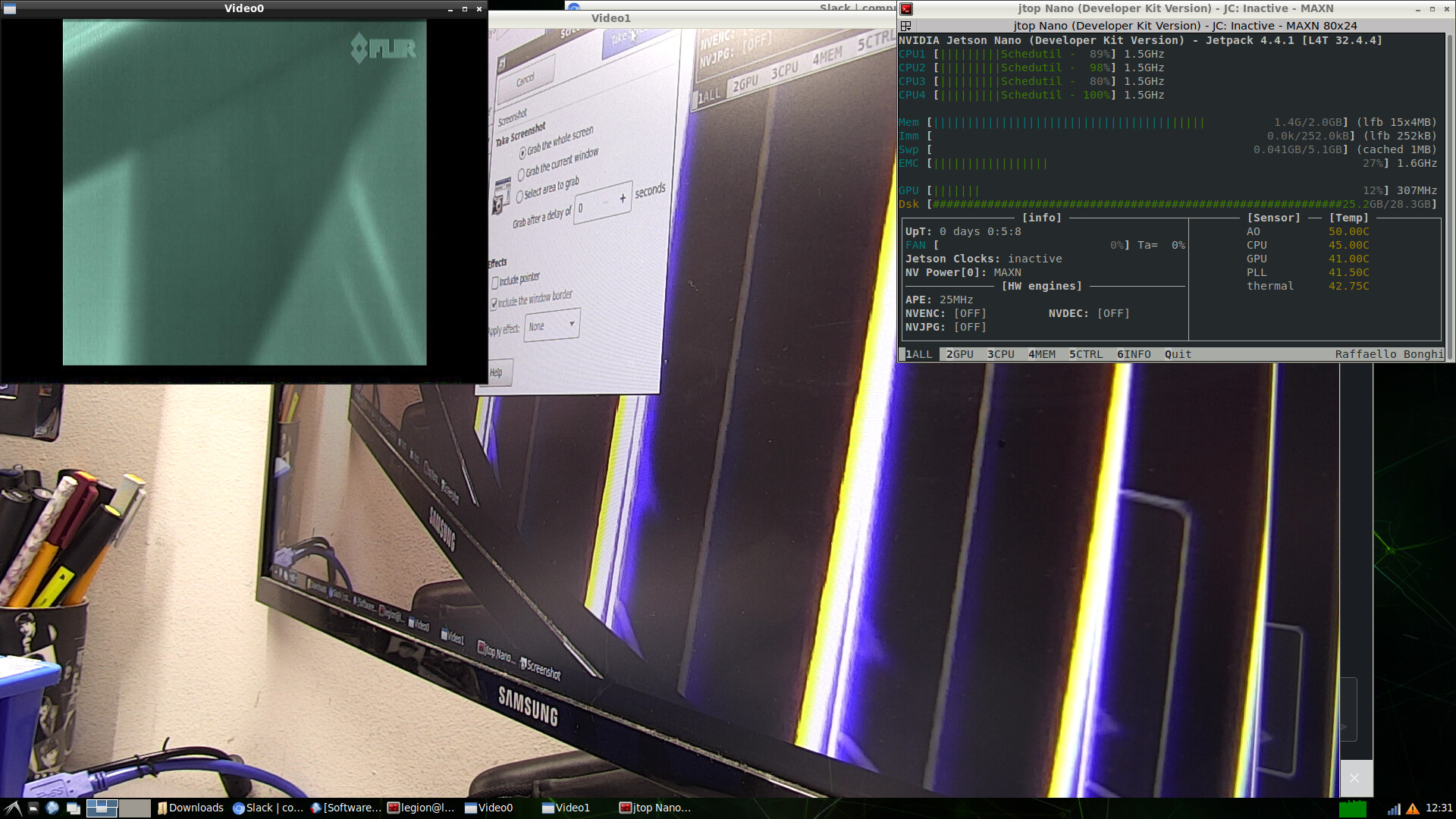Screen dimensions: 1456x819
Task: Click the '[HW engines]' section header
Action: pyautogui.click(x=1042, y=287)
